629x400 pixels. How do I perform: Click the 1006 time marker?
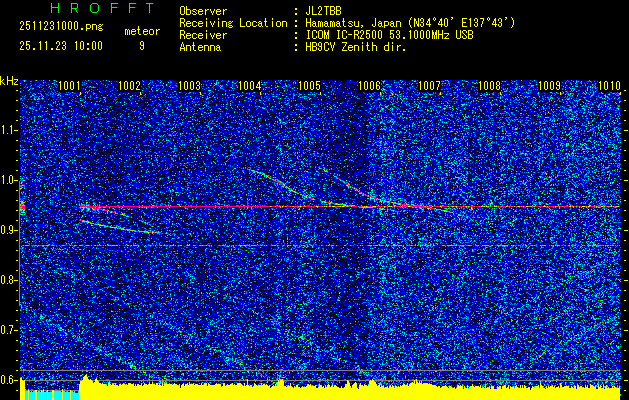(370, 87)
